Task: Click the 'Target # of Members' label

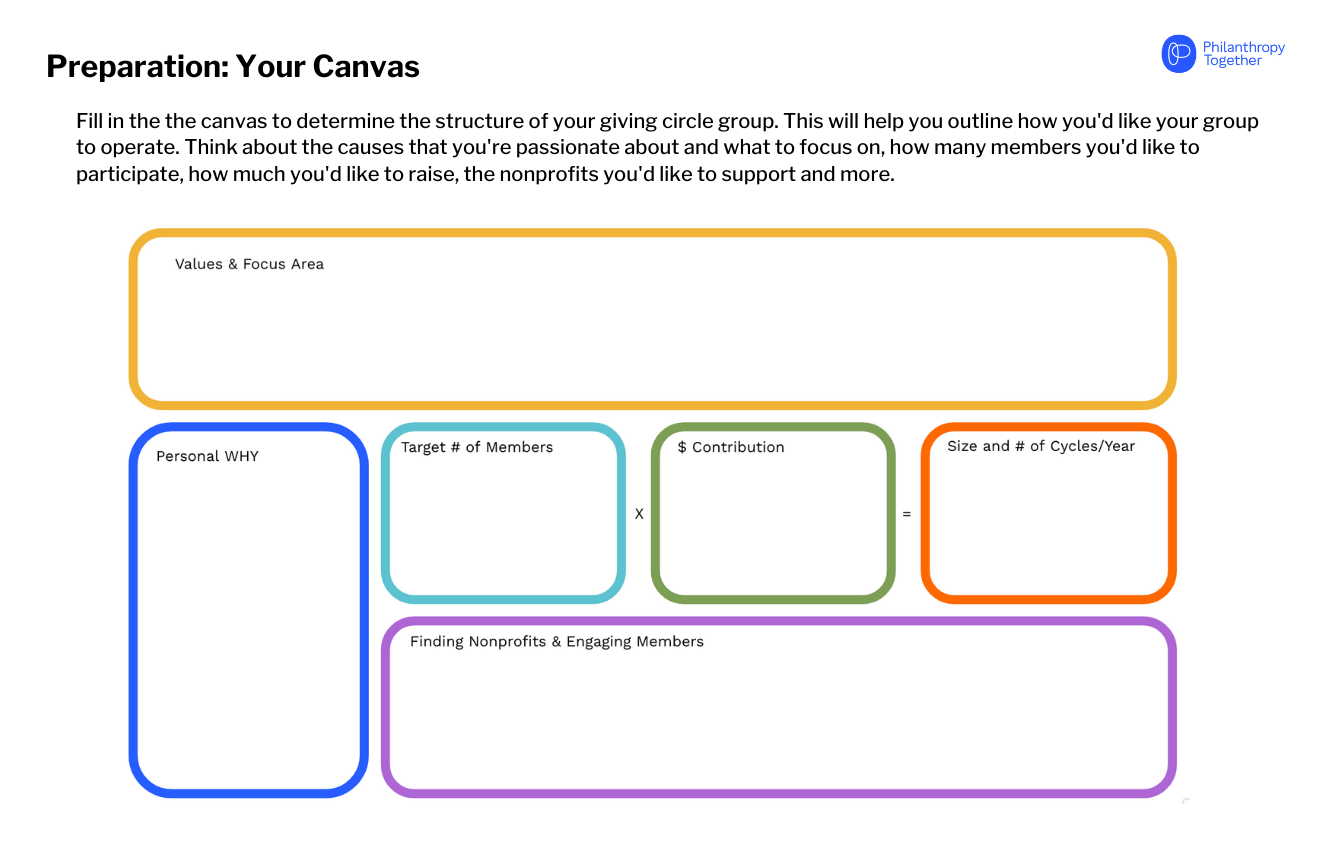Action: tap(477, 447)
